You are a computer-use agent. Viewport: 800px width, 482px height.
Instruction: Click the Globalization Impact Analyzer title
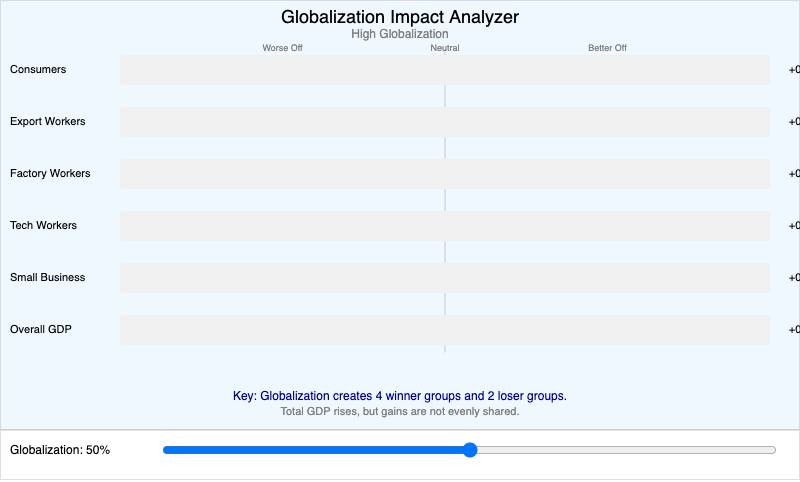(x=400, y=17)
